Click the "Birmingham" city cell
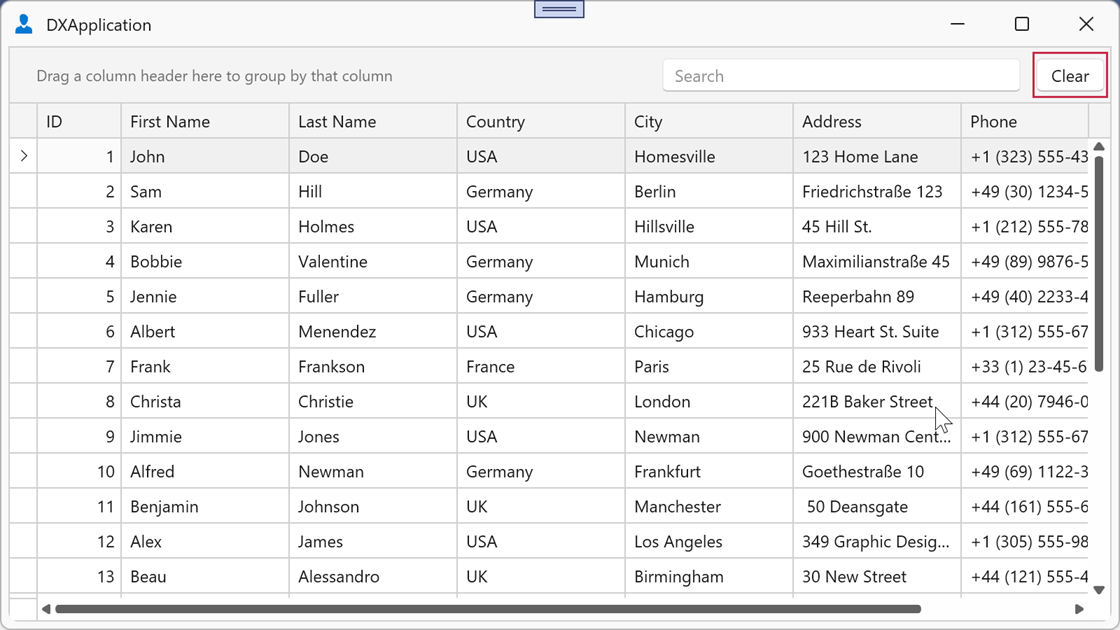 (709, 576)
